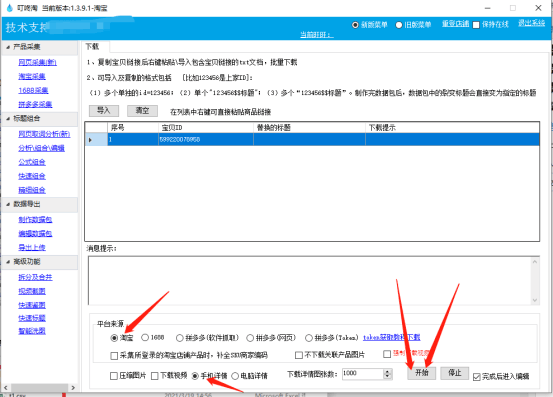Screen dimensions: 553x397
Task: Click the 导入 button
Action: 104,111
